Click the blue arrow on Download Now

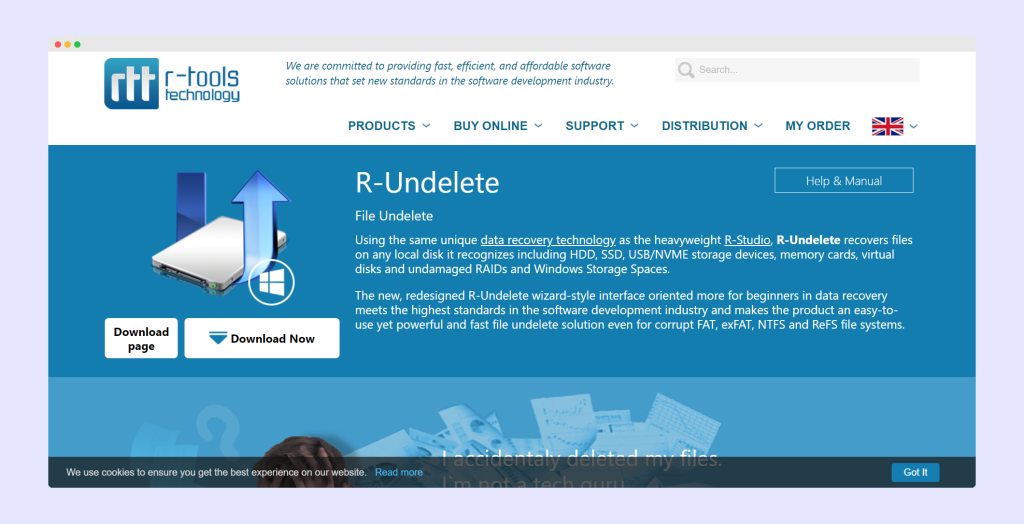pos(217,338)
